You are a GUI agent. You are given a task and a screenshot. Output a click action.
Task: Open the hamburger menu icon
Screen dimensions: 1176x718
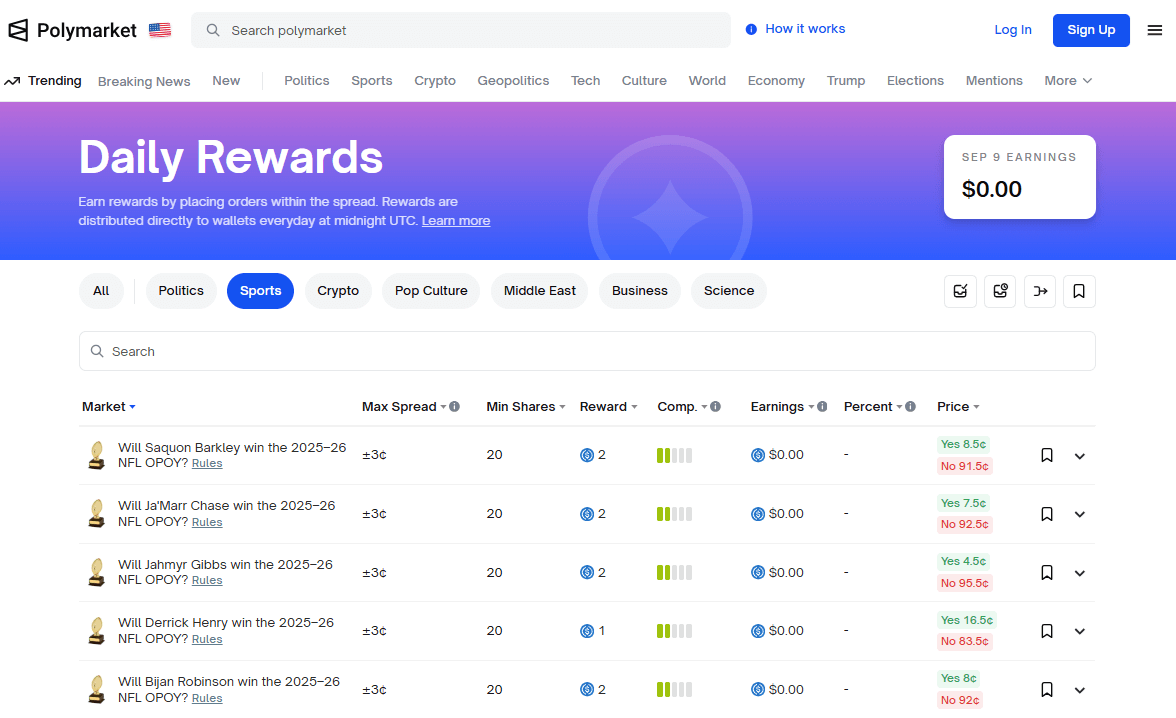click(1154, 30)
